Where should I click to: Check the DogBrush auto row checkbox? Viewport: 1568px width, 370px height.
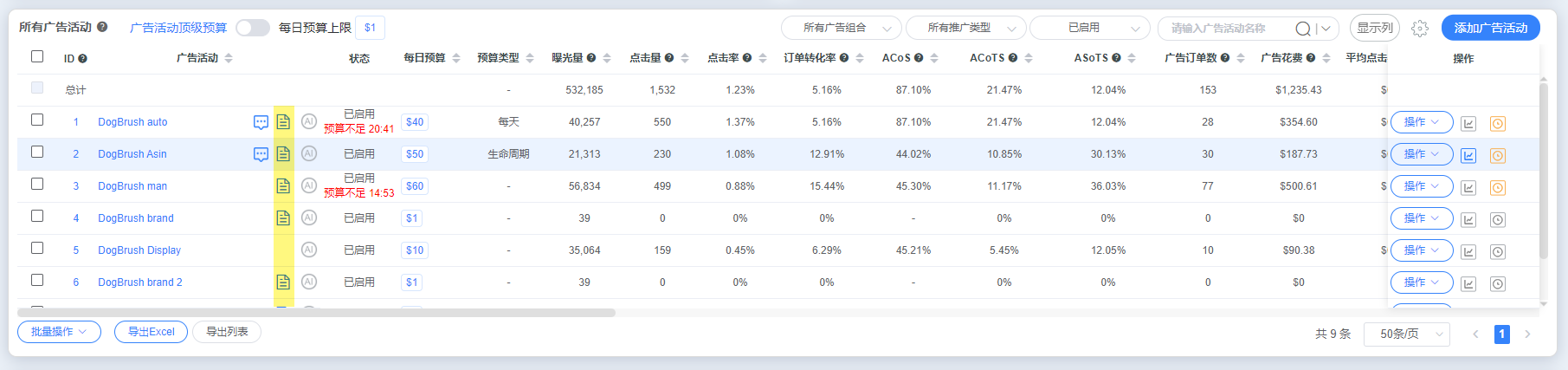point(37,120)
